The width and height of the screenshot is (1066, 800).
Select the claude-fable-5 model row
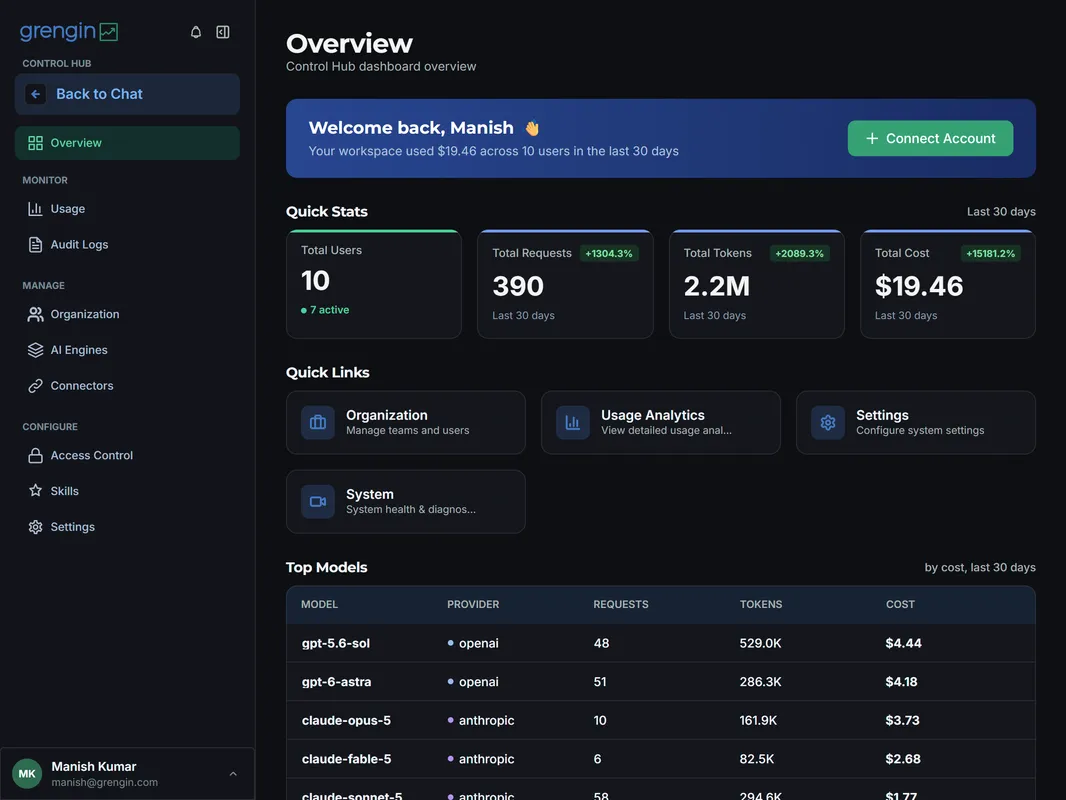pyautogui.click(x=661, y=759)
